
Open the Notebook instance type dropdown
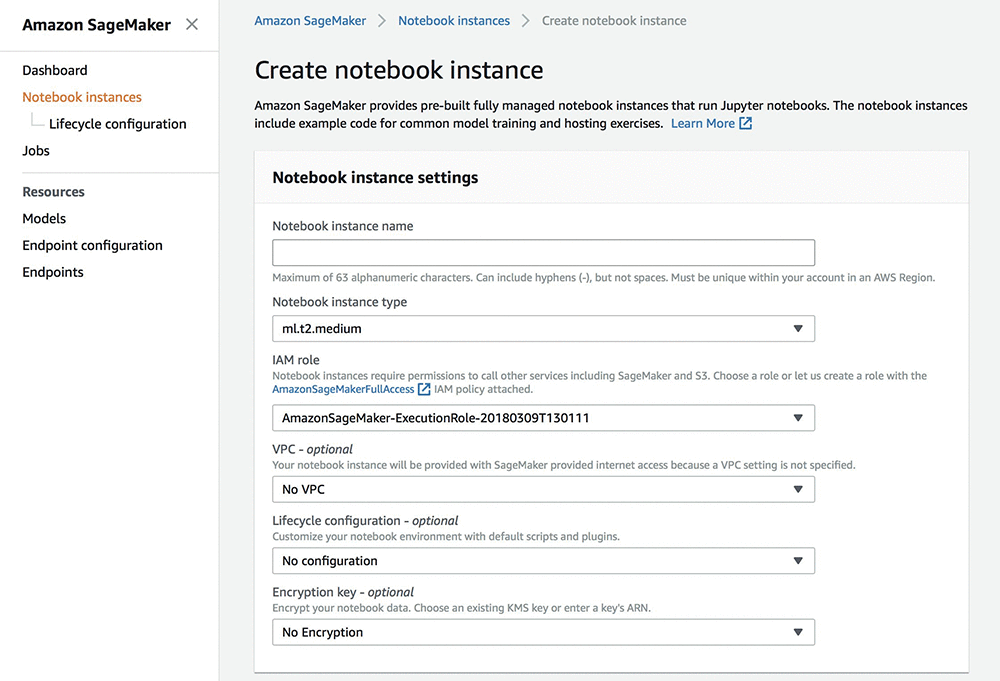543,328
